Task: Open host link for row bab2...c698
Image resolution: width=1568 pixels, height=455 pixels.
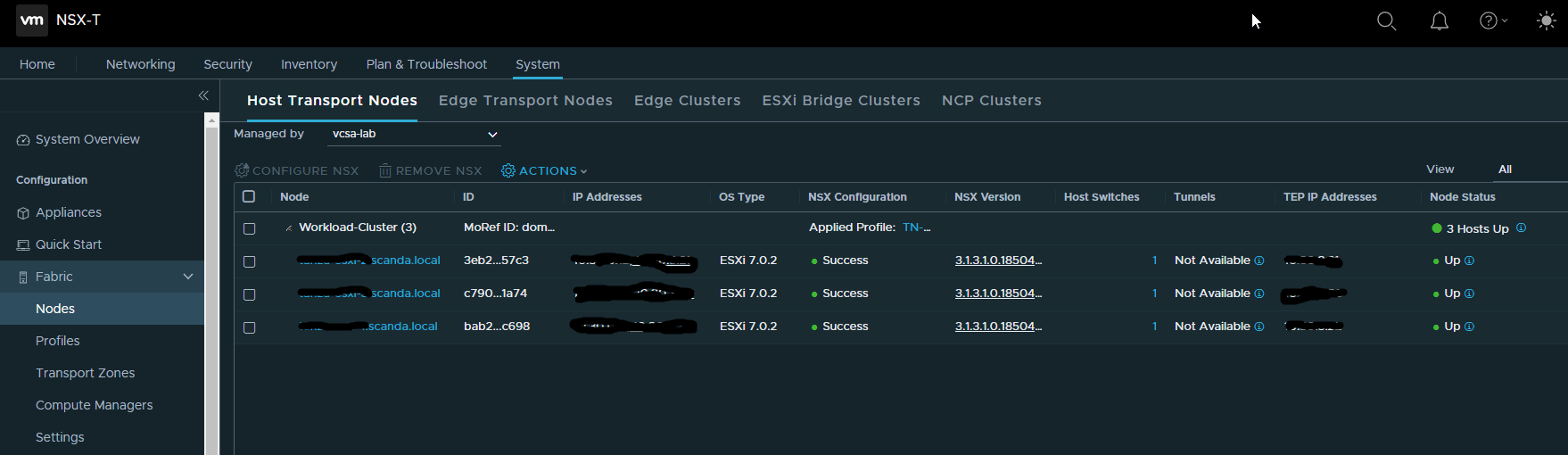Action: coord(368,327)
